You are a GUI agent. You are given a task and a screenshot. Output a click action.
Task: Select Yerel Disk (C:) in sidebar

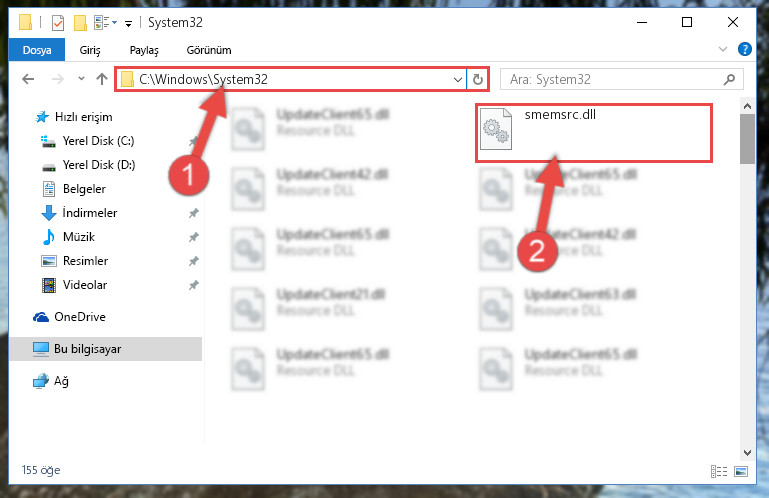coord(99,141)
